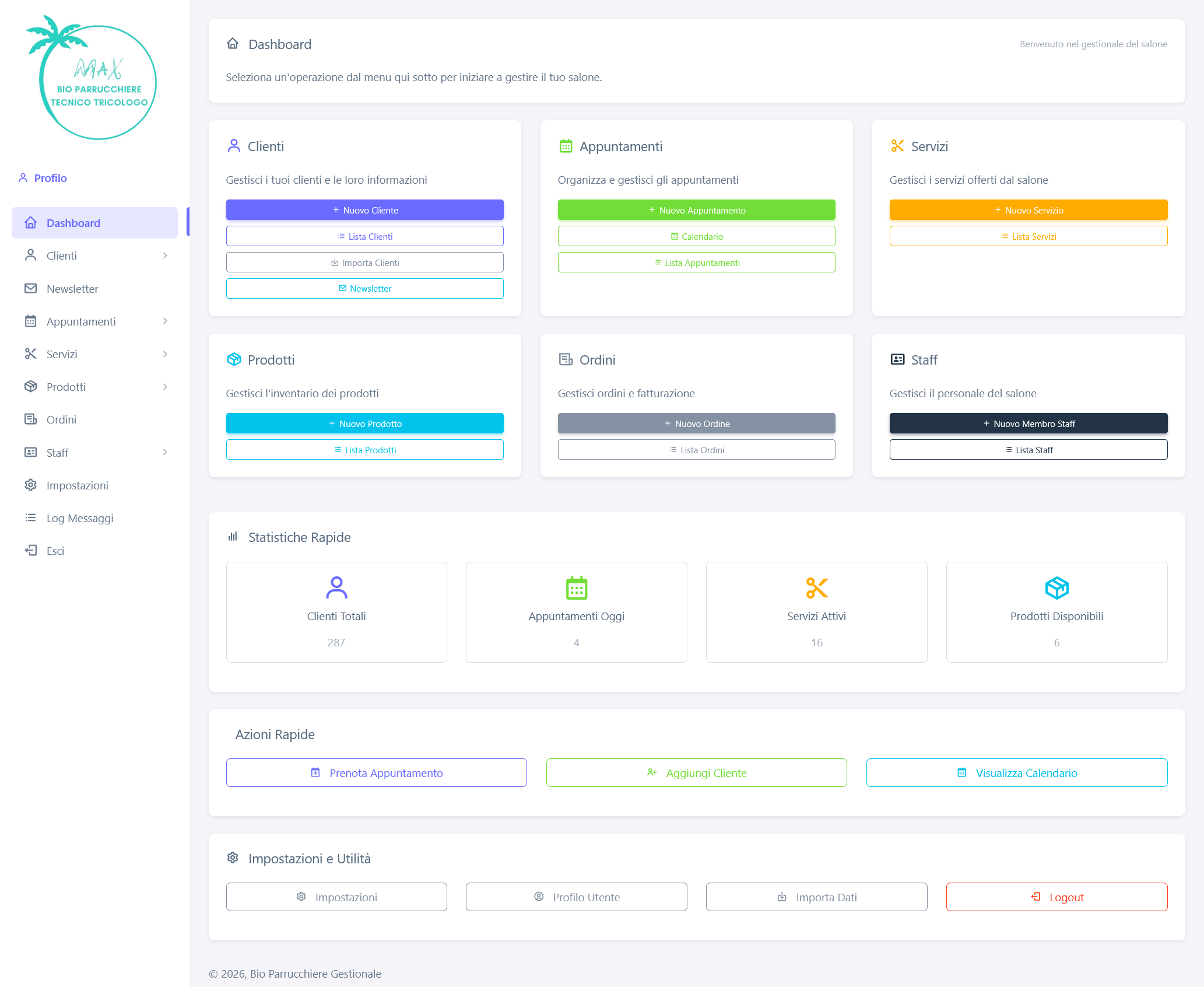Click the Max Bio Parrucchiere logo

(93, 79)
